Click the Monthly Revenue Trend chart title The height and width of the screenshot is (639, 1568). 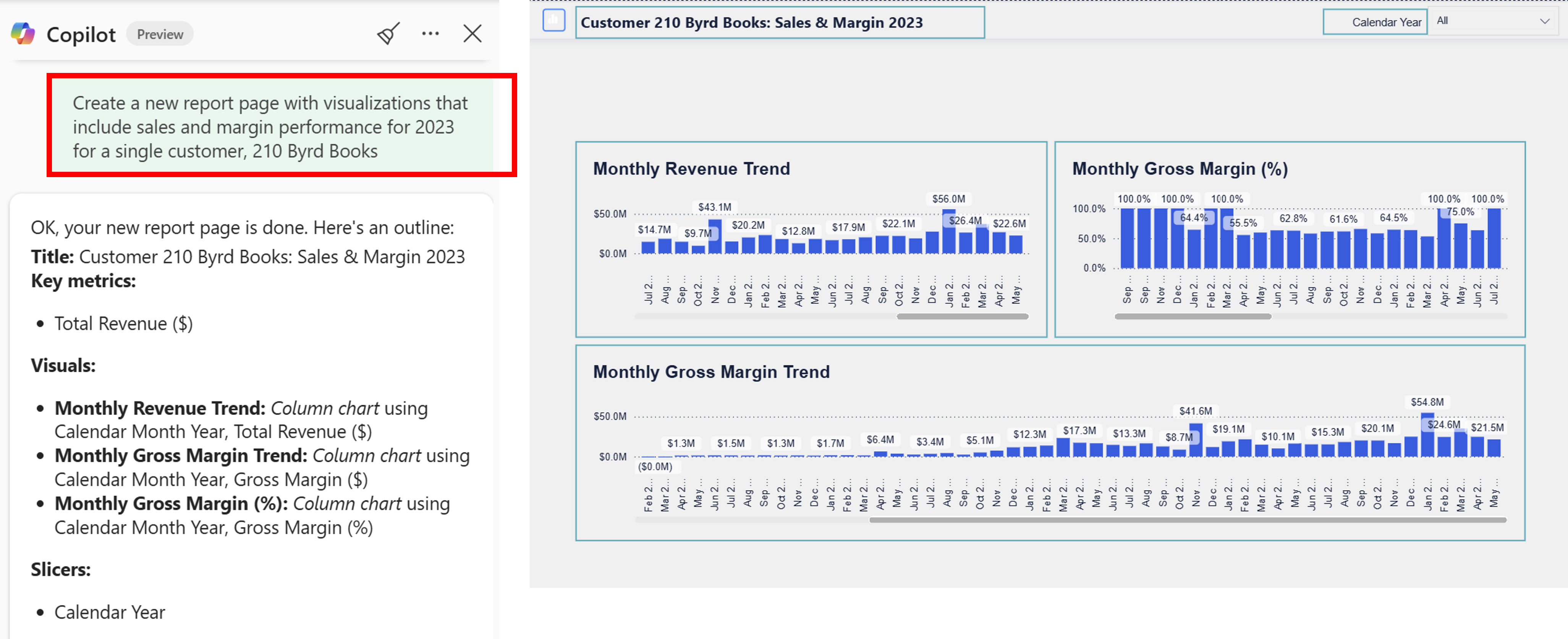pos(691,169)
